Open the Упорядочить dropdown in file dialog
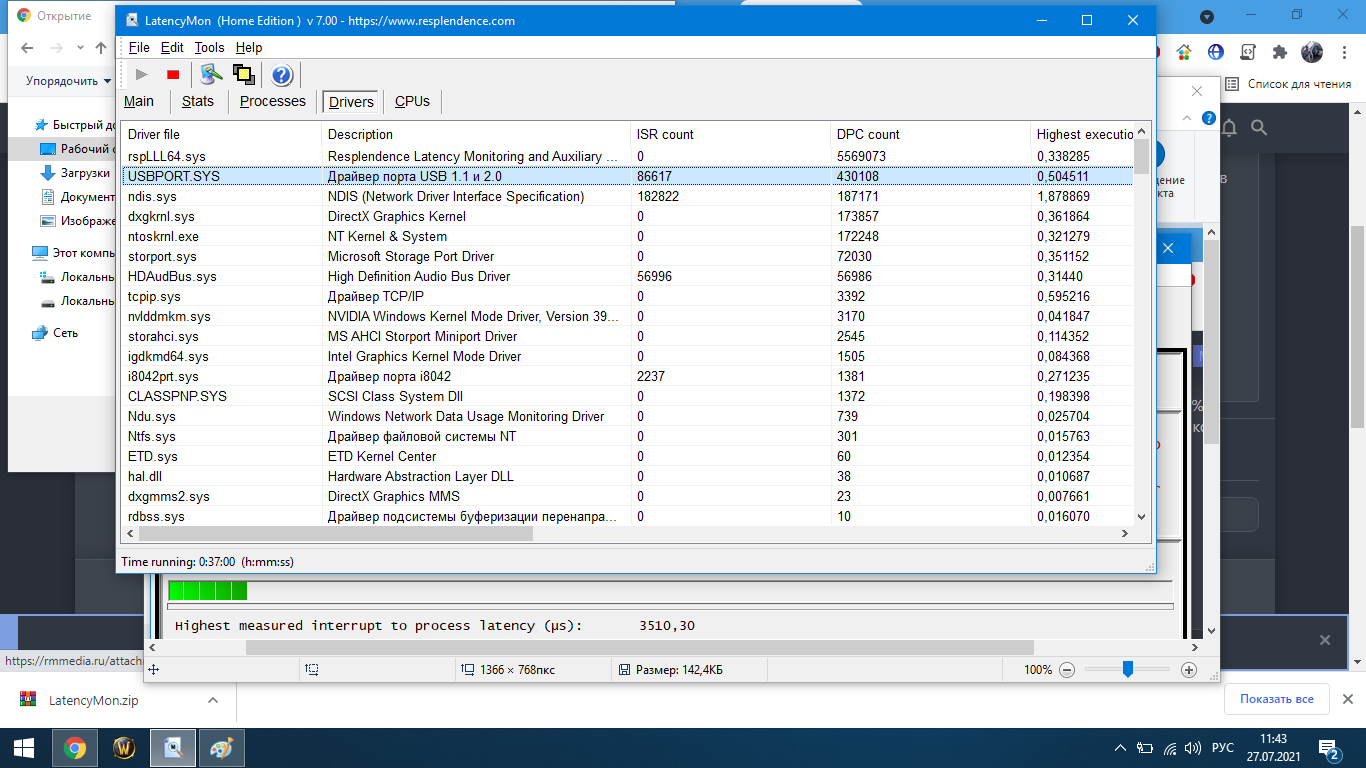This screenshot has width=1366, height=768. pos(67,81)
